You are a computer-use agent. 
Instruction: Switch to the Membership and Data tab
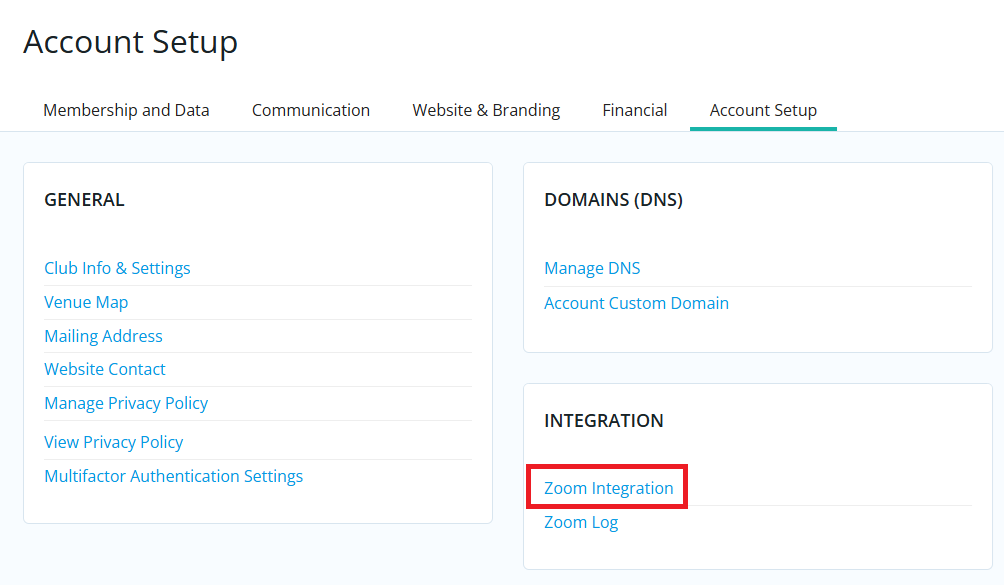click(126, 110)
